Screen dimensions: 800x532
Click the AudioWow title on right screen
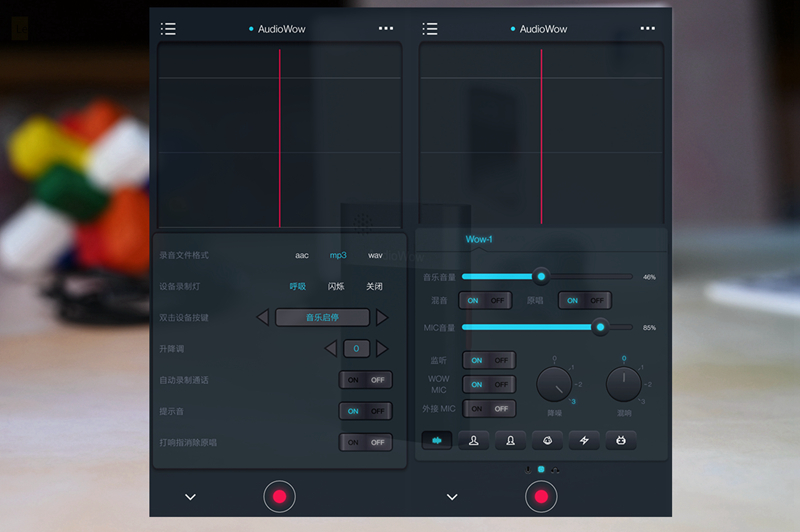tap(543, 29)
